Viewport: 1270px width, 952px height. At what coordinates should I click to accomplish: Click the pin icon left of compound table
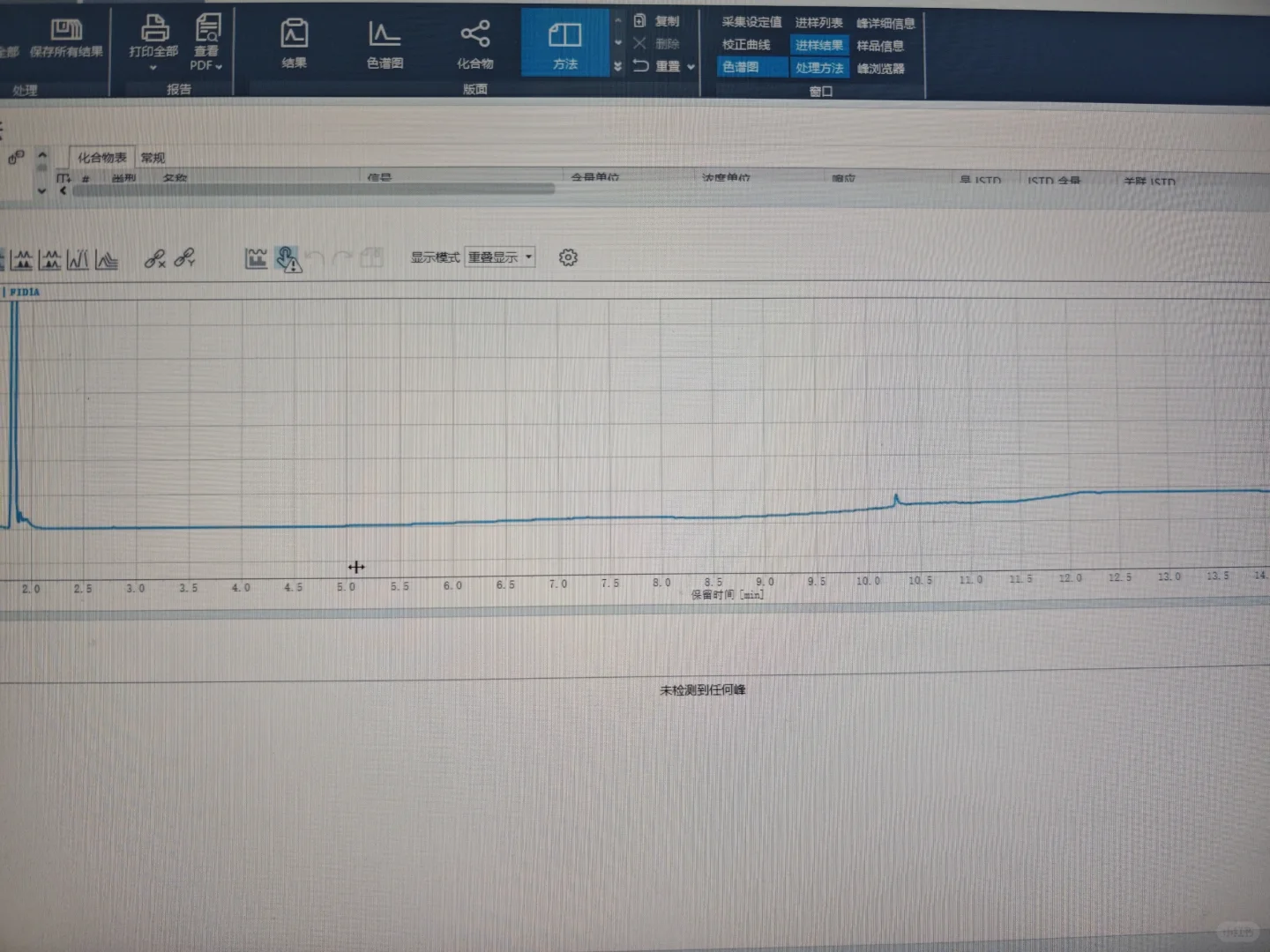click(x=16, y=158)
